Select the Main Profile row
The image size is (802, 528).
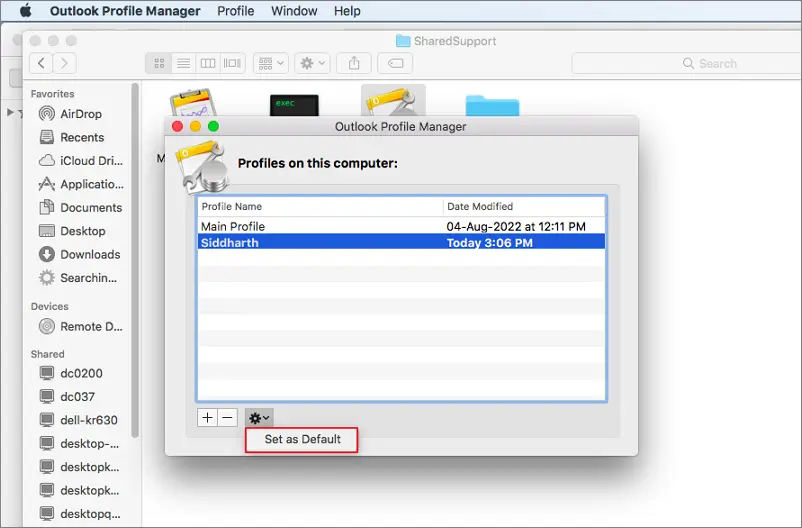pos(401,226)
